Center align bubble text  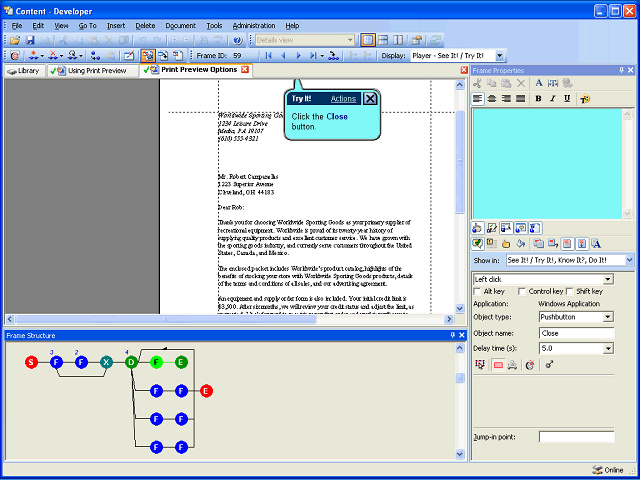[492, 99]
